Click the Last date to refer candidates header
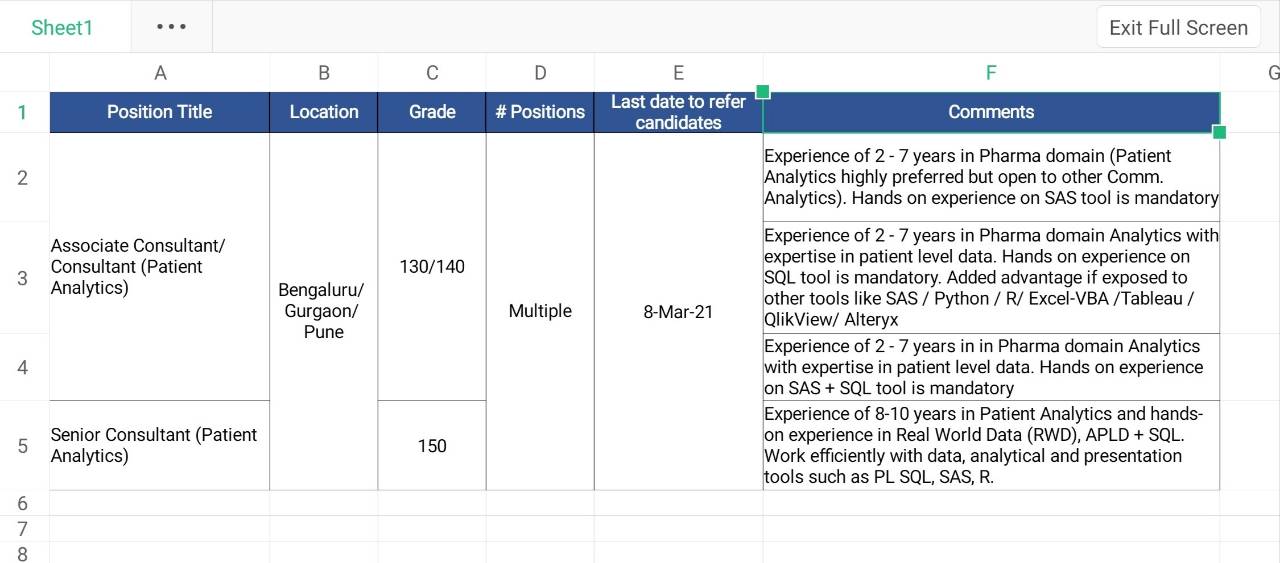 tap(678, 112)
